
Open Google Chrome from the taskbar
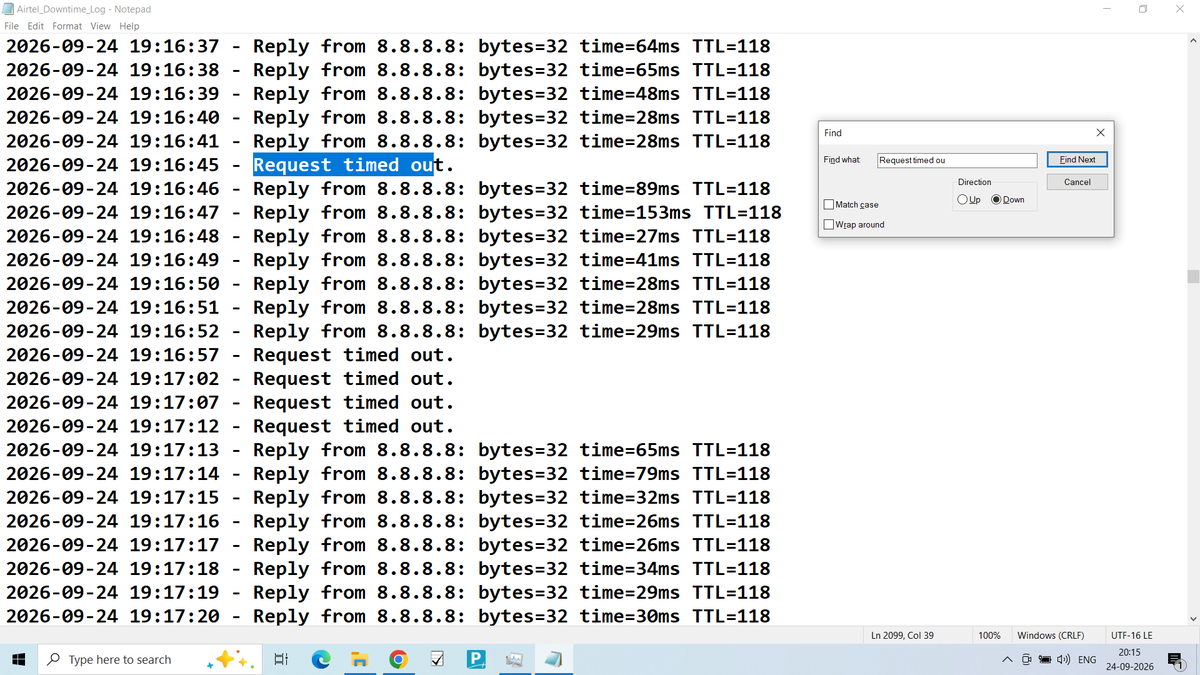tap(398, 659)
